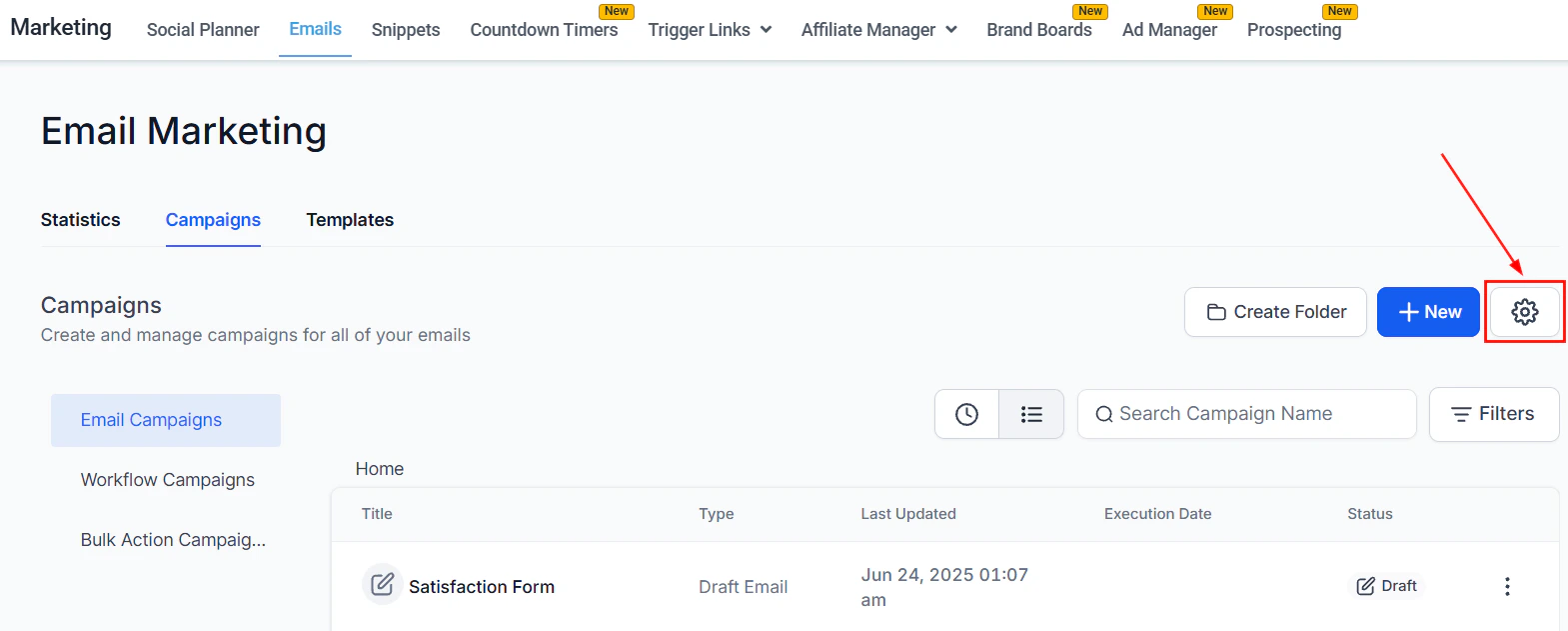Select the list view icon
Image resolution: width=1568 pixels, height=631 pixels.
[1031, 413]
